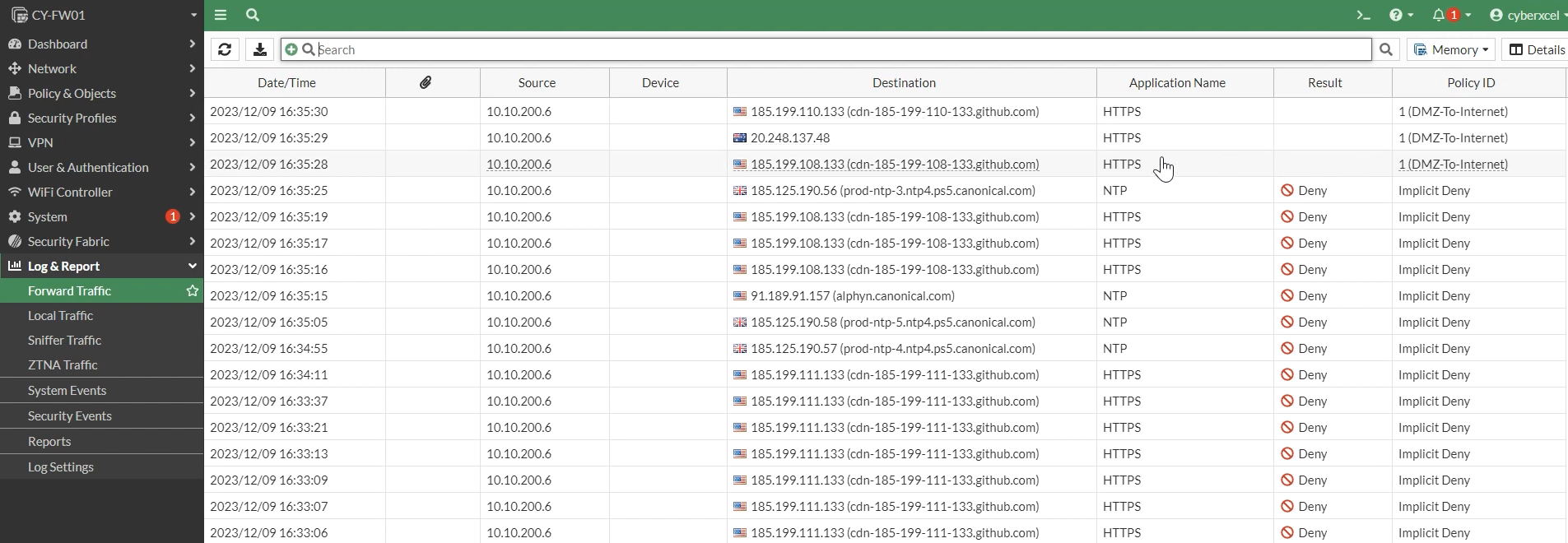Viewport: 1568px width, 543px height.
Task: Expand the Dashboard menu
Action: pyautogui.click(x=102, y=44)
